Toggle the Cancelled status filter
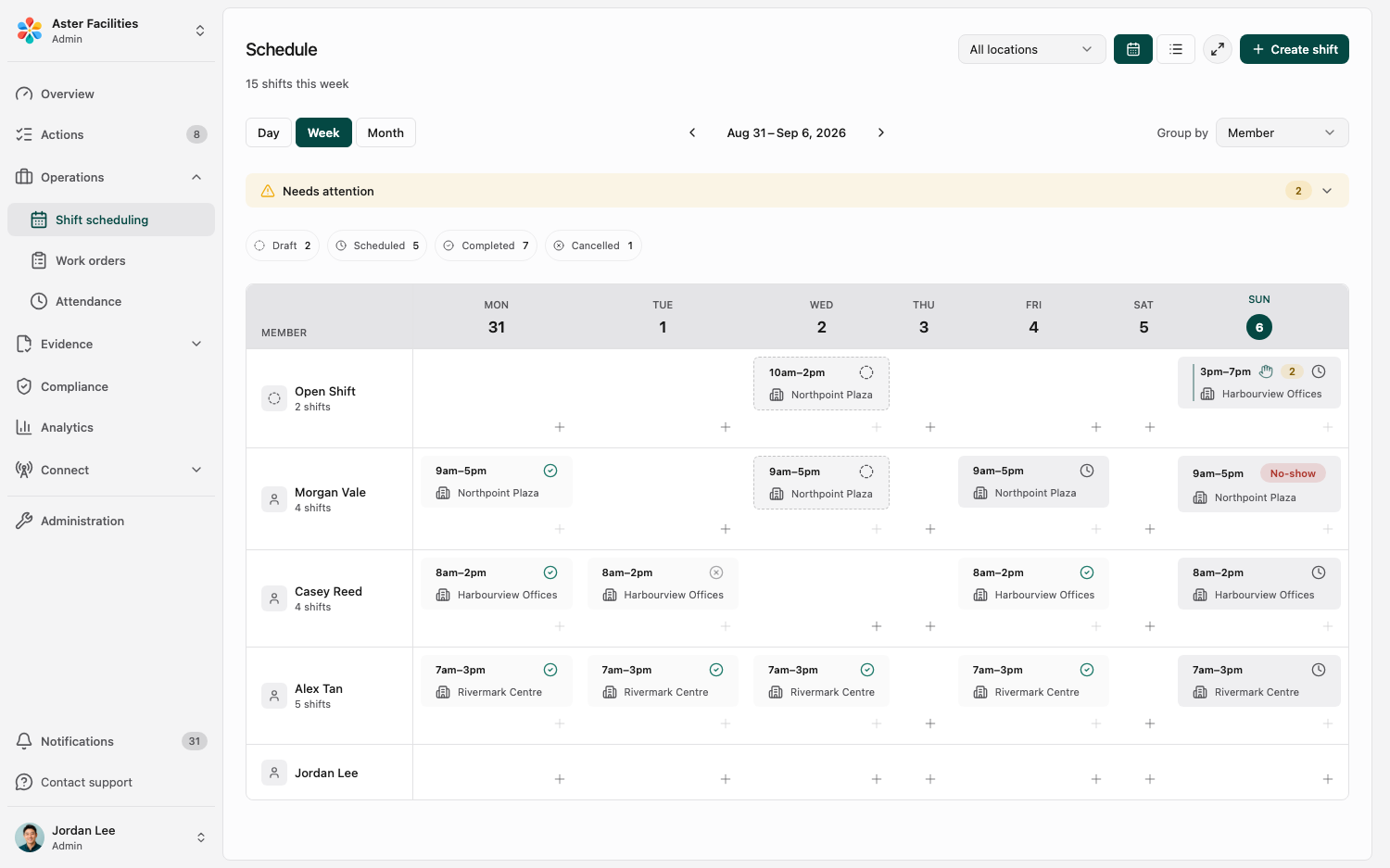The image size is (1390, 868). [x=593, y=245]
